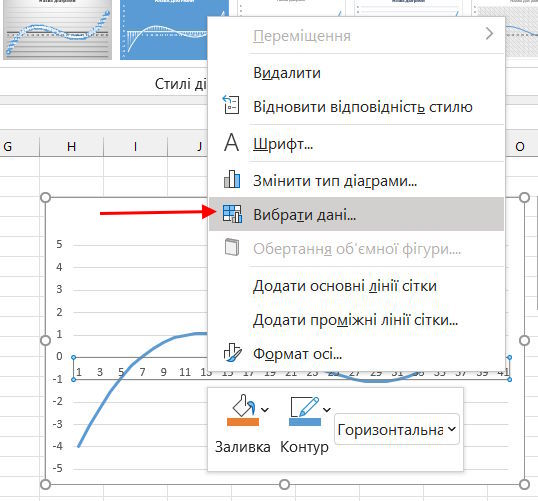Click the Заливка fill bucket icon
The width and height of the screenshot is (538, 501).
243,410
